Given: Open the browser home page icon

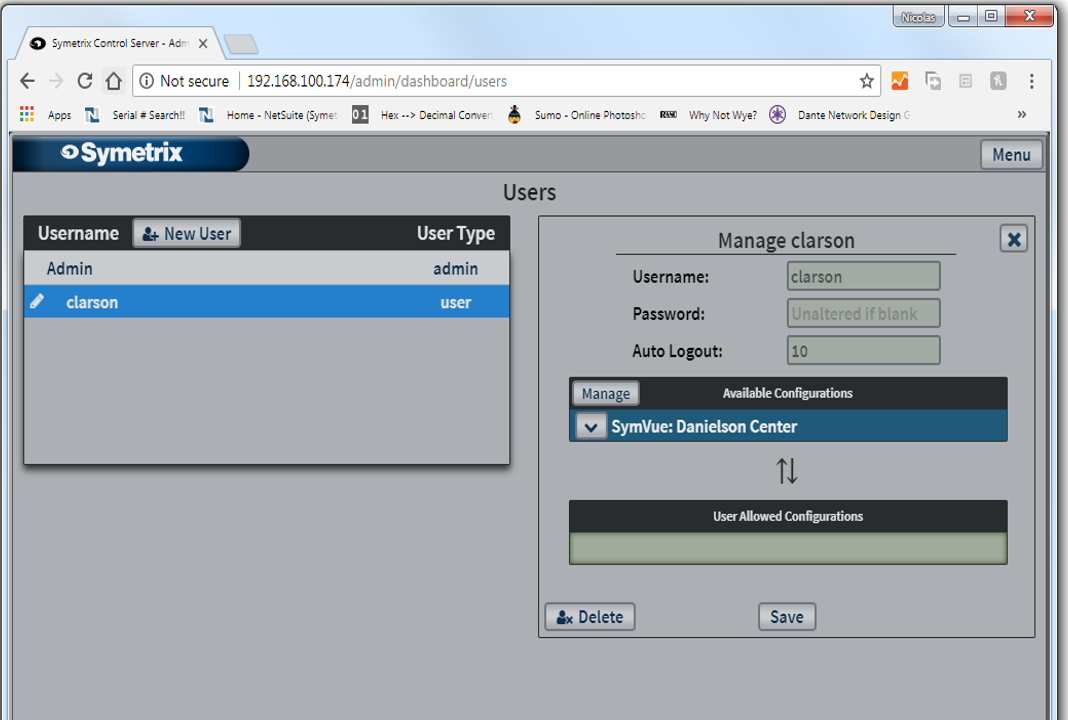Looking at the screenshot, I should pos(114,81).
